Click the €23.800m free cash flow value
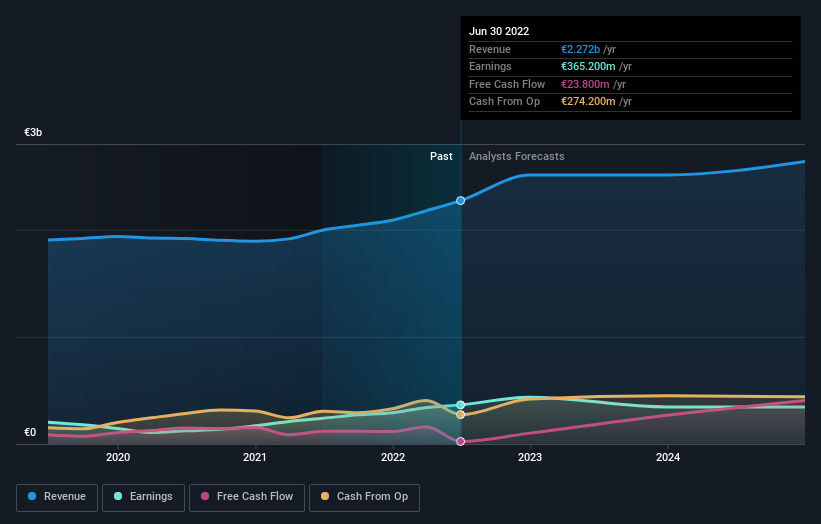Image resolution: width=821 pixels, height=524 pixels. [x=585, y=84]
